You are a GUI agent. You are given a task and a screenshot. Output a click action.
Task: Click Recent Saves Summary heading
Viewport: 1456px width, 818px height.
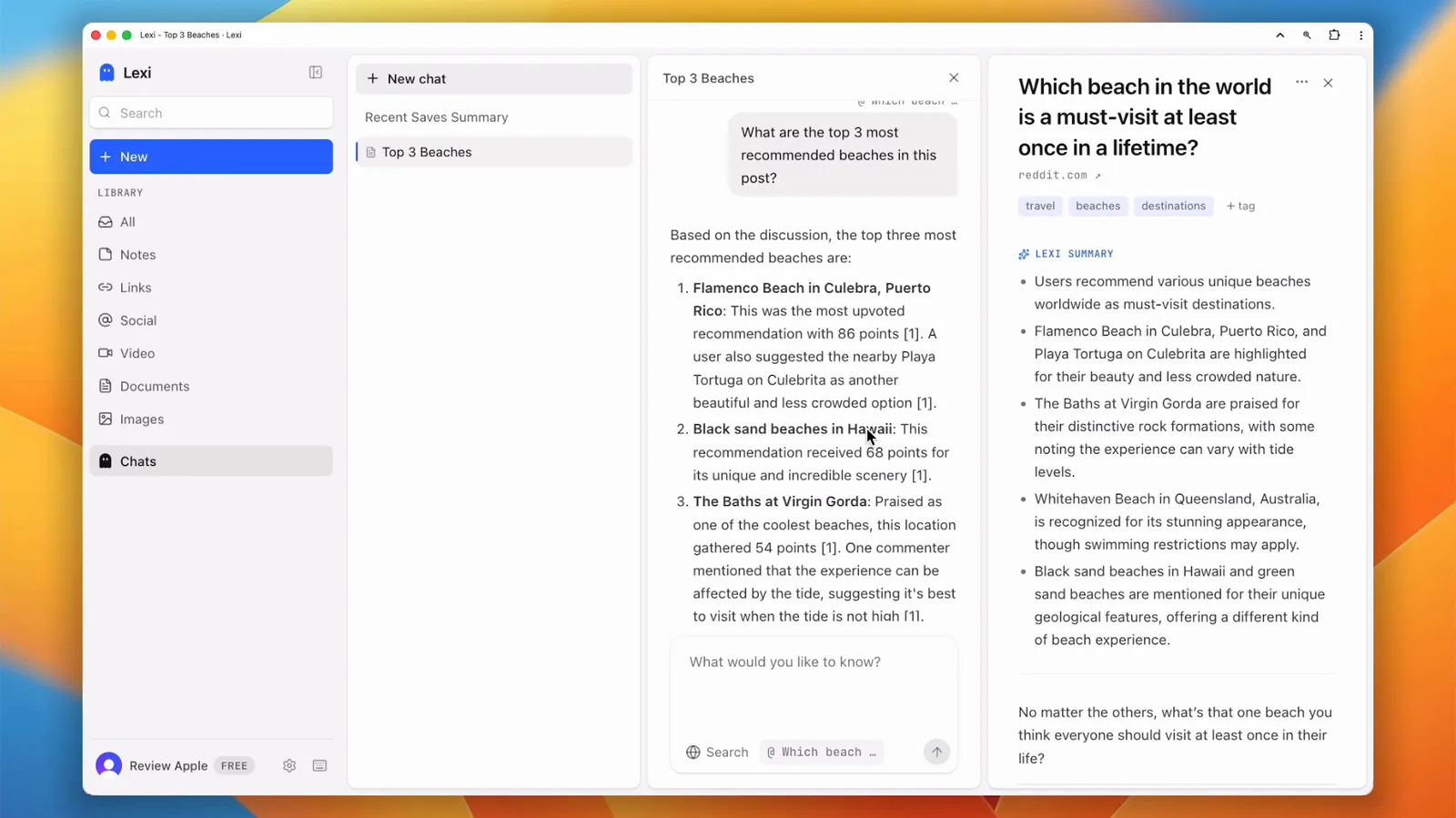[437, 117]
